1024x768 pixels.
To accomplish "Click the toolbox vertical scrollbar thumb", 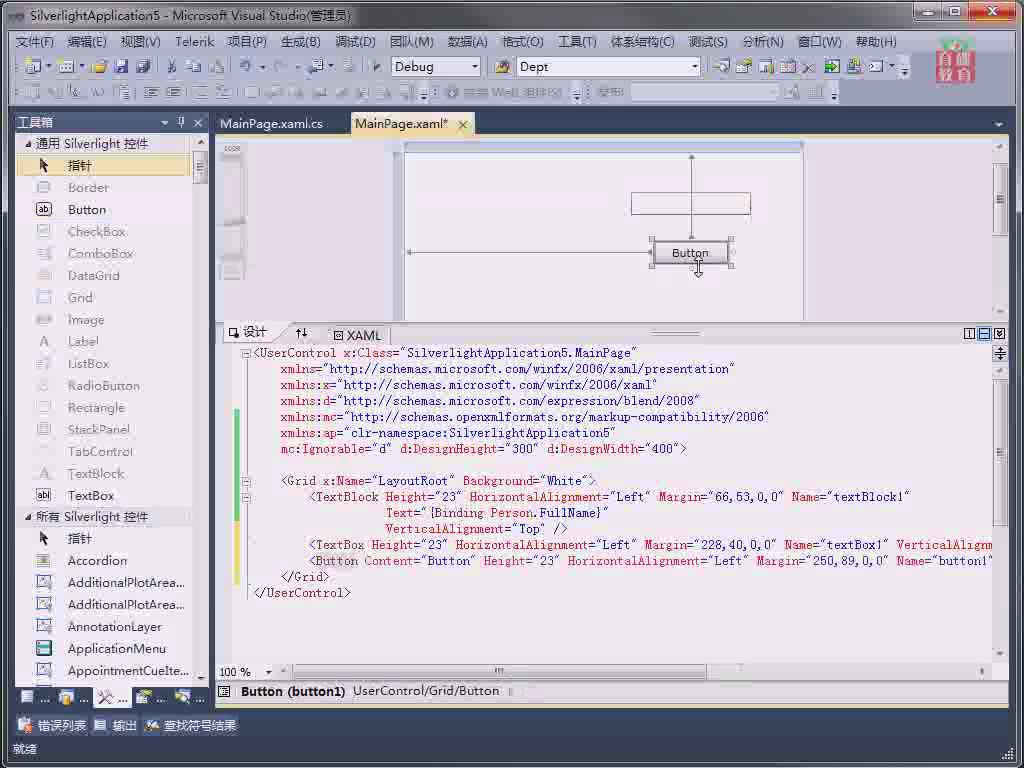I will (200, 167).
